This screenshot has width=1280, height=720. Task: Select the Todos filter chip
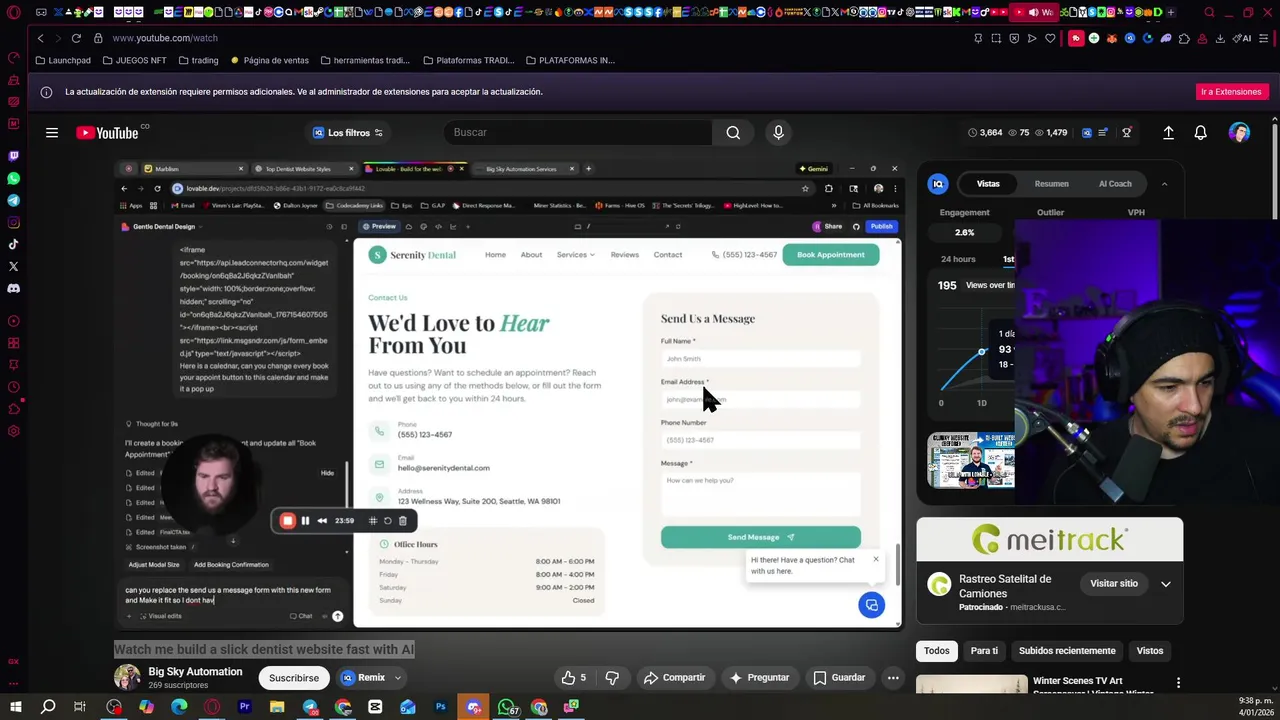[937, 651]
